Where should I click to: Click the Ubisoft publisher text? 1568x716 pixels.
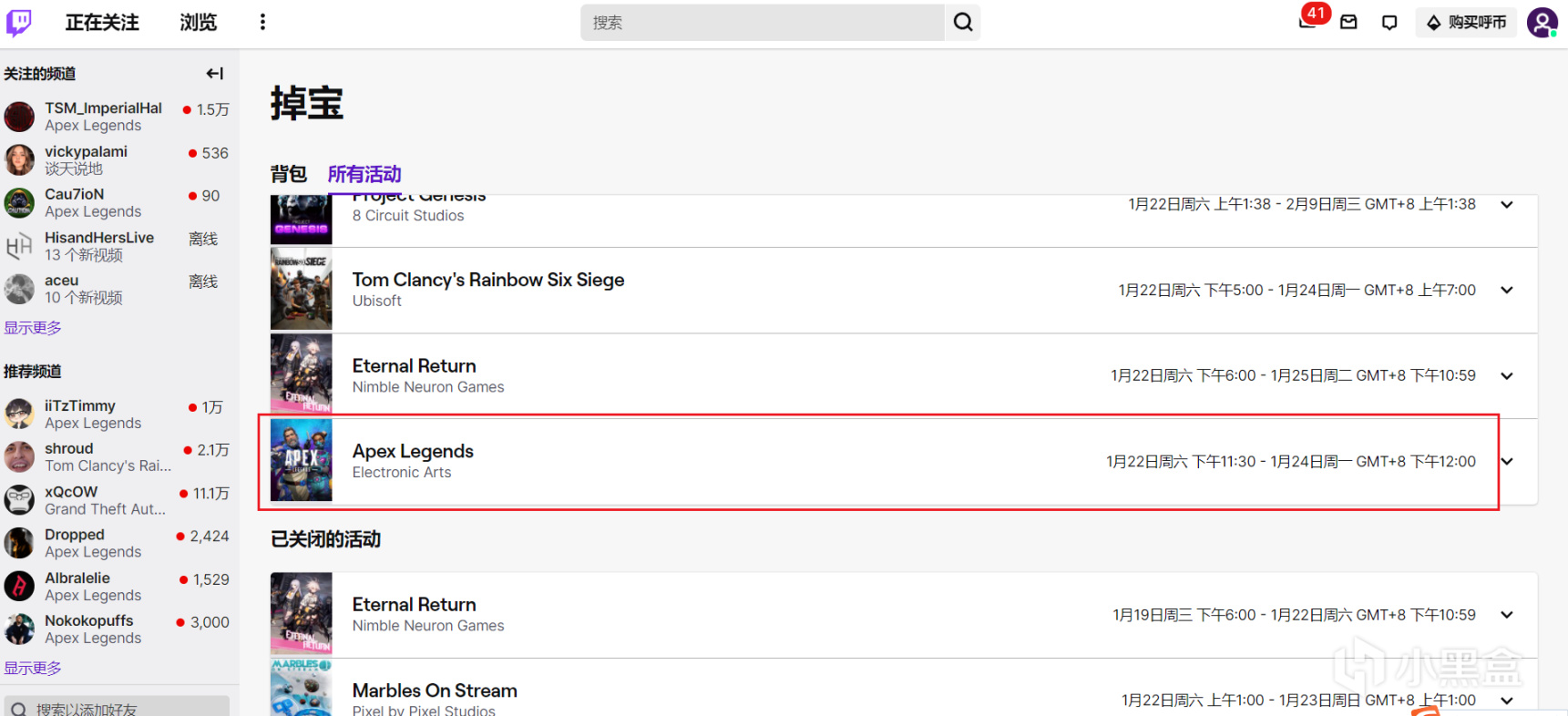pos(377,301)
